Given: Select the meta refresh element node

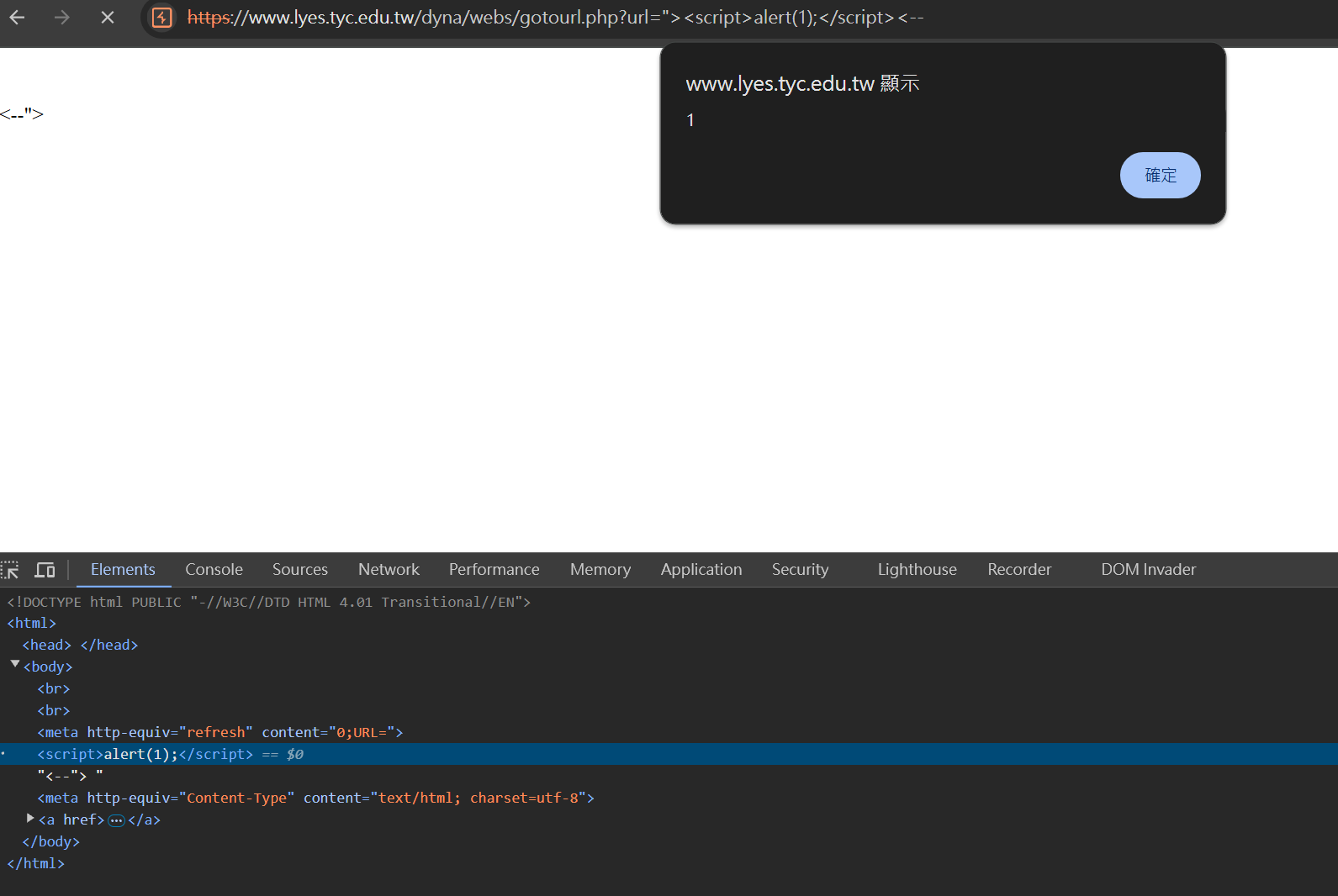Looking at the screenshot, I should 220,732.
